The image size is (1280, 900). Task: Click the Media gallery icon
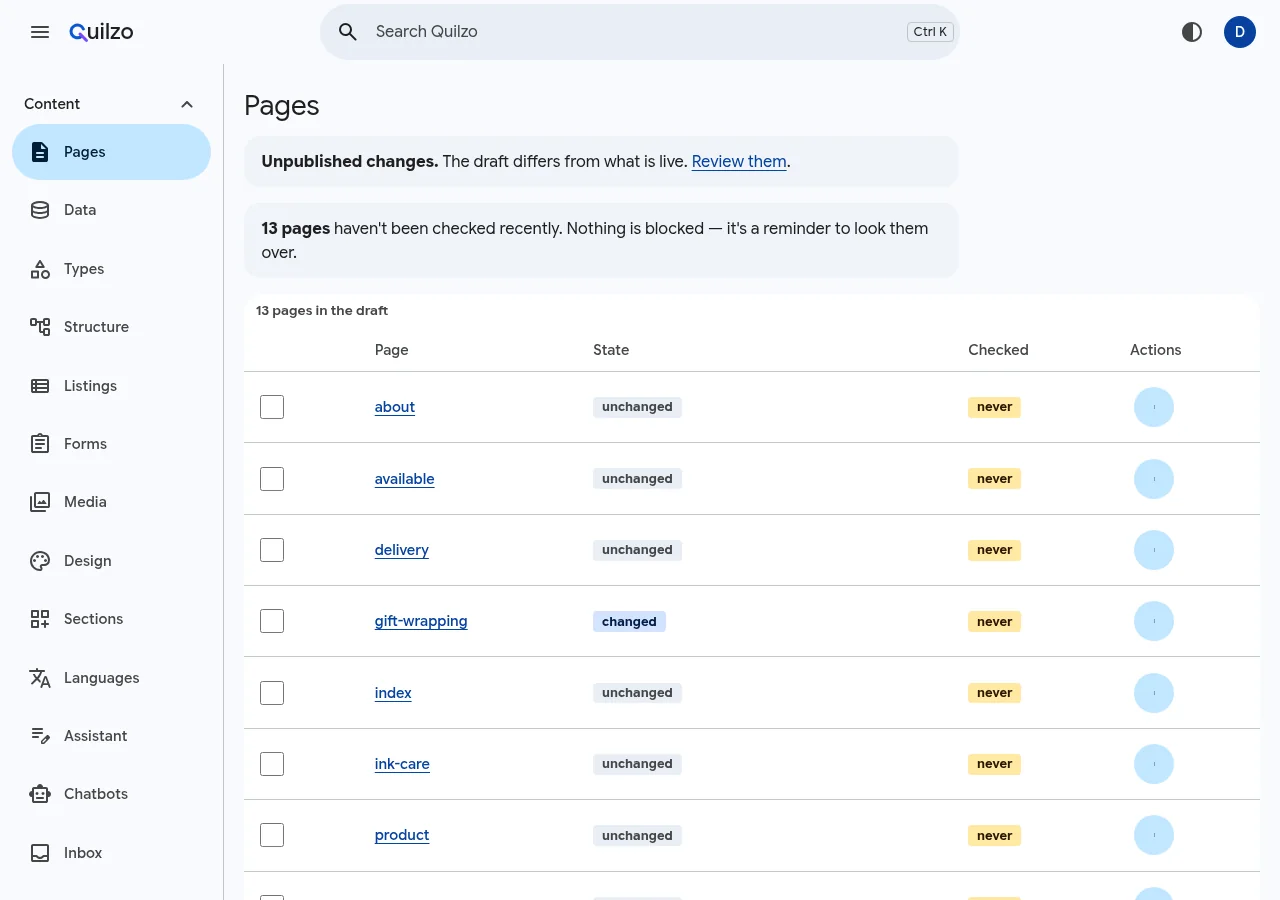coord(40,502)
